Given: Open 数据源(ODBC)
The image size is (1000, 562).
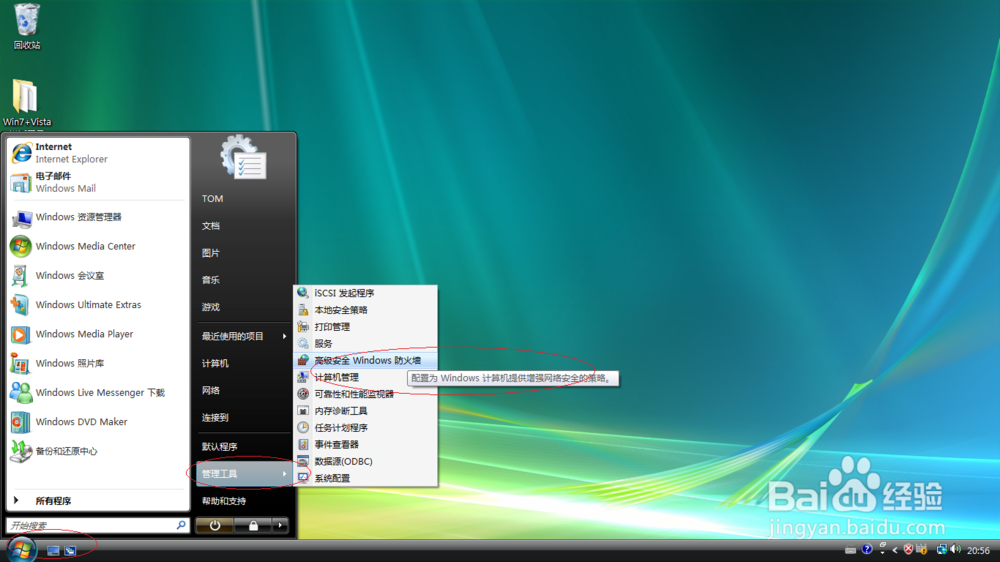Looking at the screenshot, I should (x=365, y=461).
